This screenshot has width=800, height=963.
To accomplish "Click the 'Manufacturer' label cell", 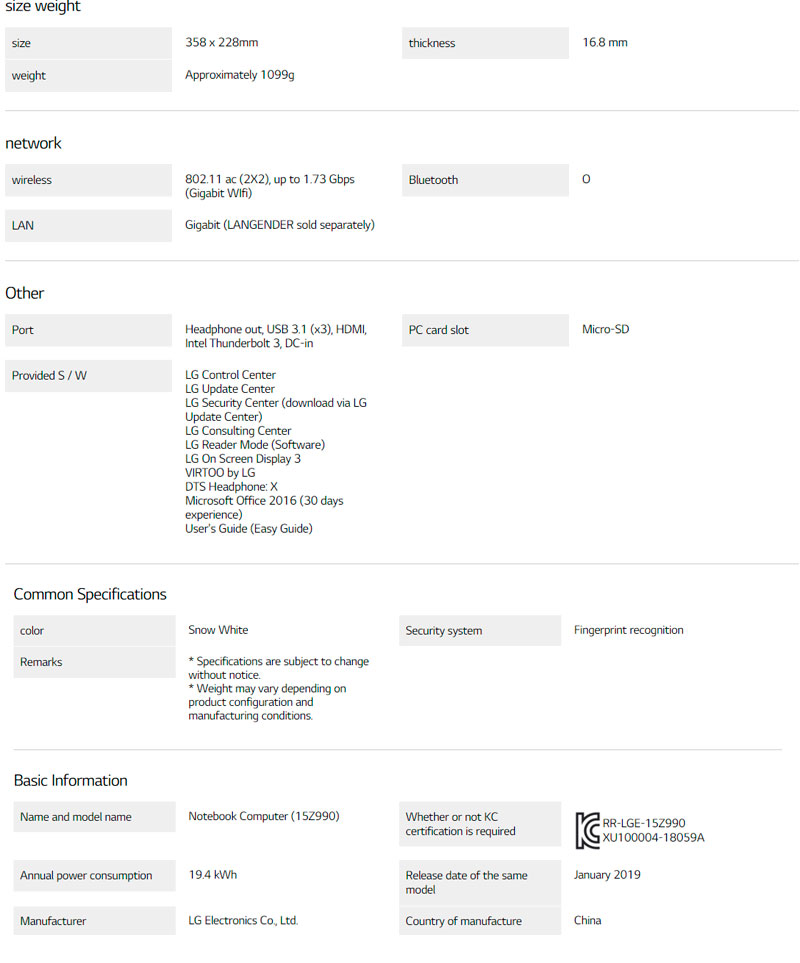I will click(94, 921).
